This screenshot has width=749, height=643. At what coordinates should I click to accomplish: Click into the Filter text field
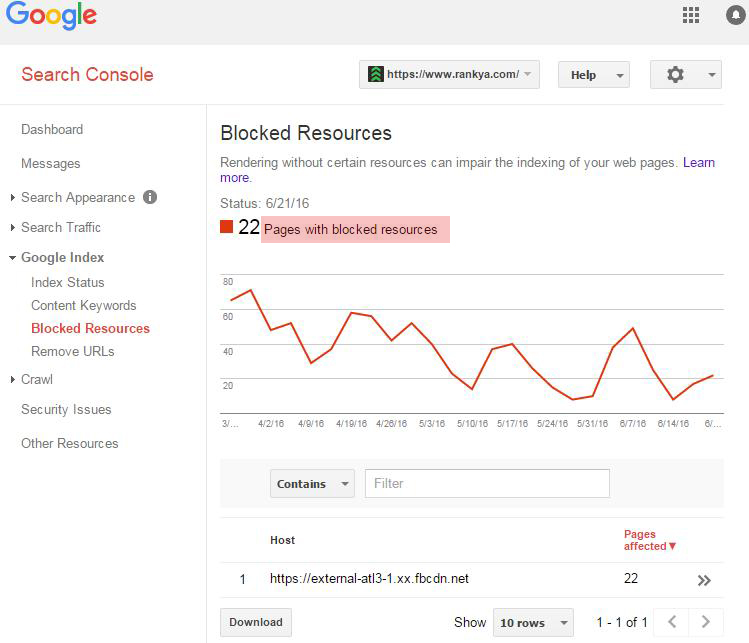[x=487, y=484]
